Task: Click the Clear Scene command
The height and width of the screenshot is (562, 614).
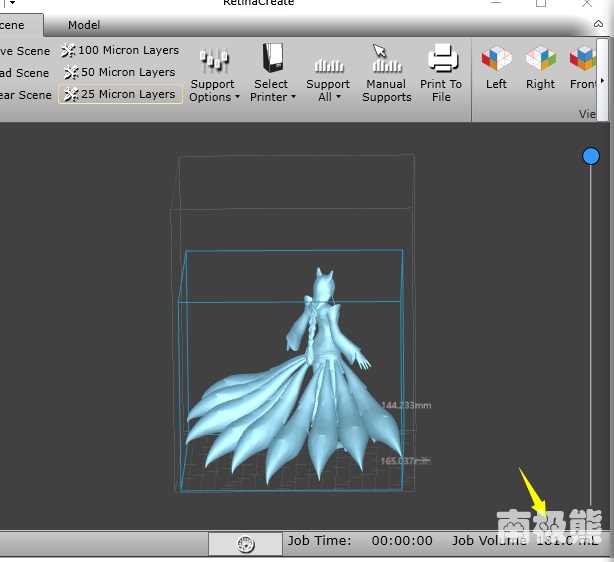Action: (x=25, y=95)
